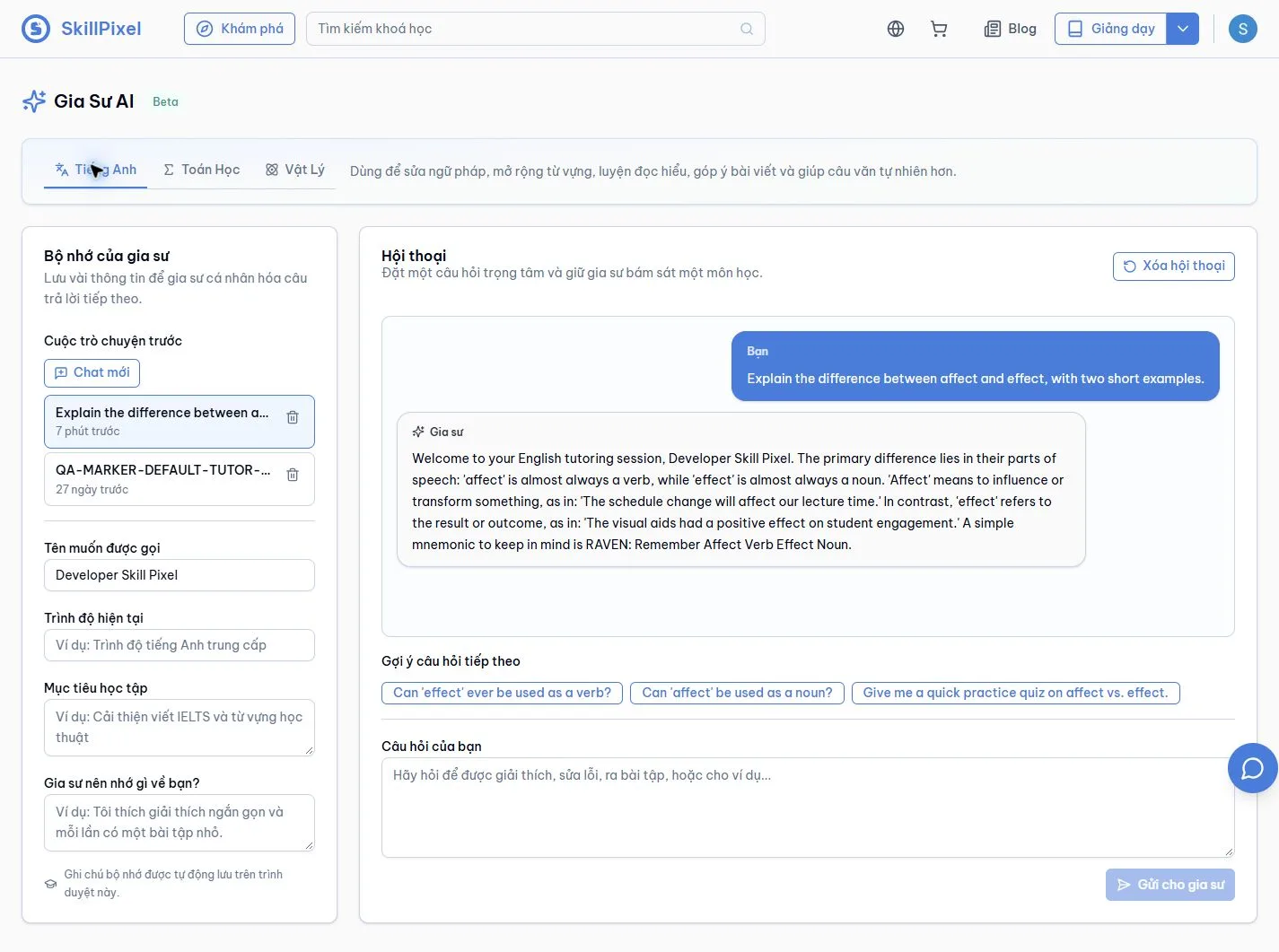Image resolution: width=1279 pixels, height=952 pixels.
Task: Click the Beta label
Action: point(165,101)
